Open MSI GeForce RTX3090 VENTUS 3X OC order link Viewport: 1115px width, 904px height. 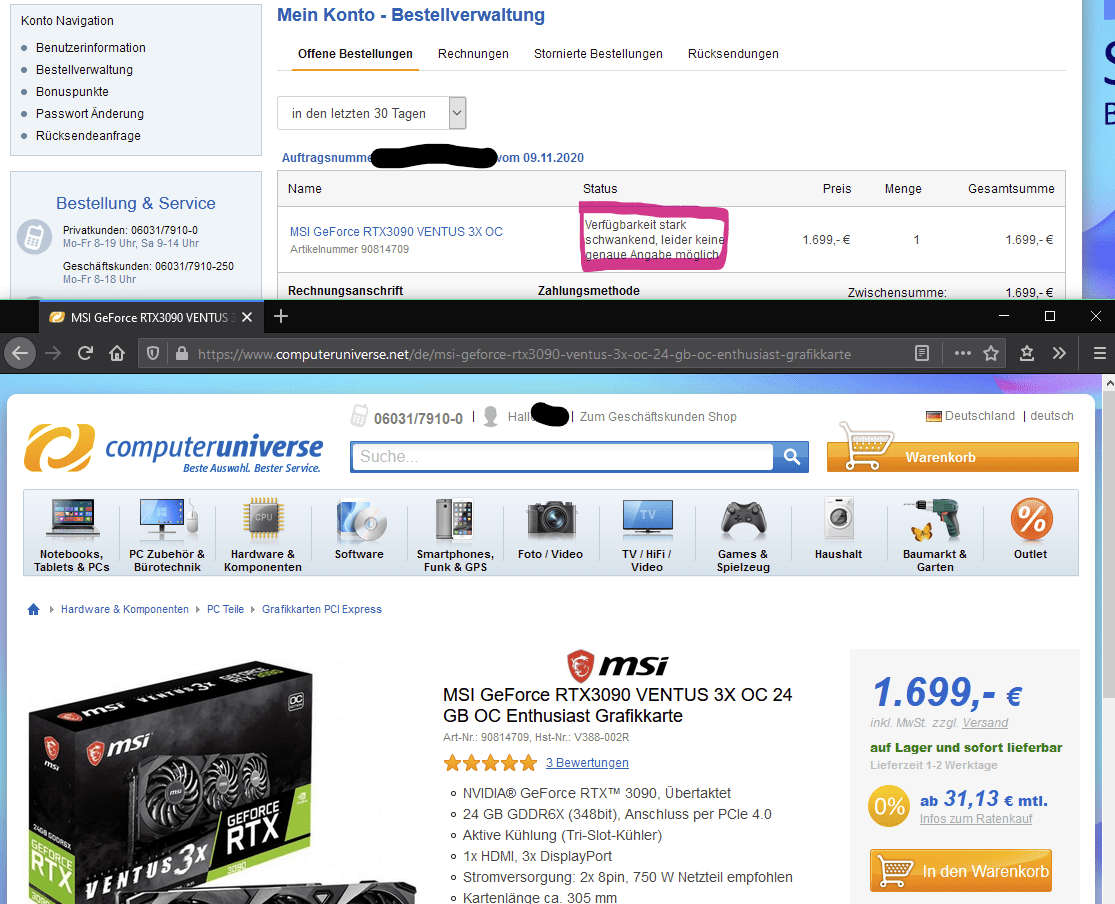tap(396, 232)
